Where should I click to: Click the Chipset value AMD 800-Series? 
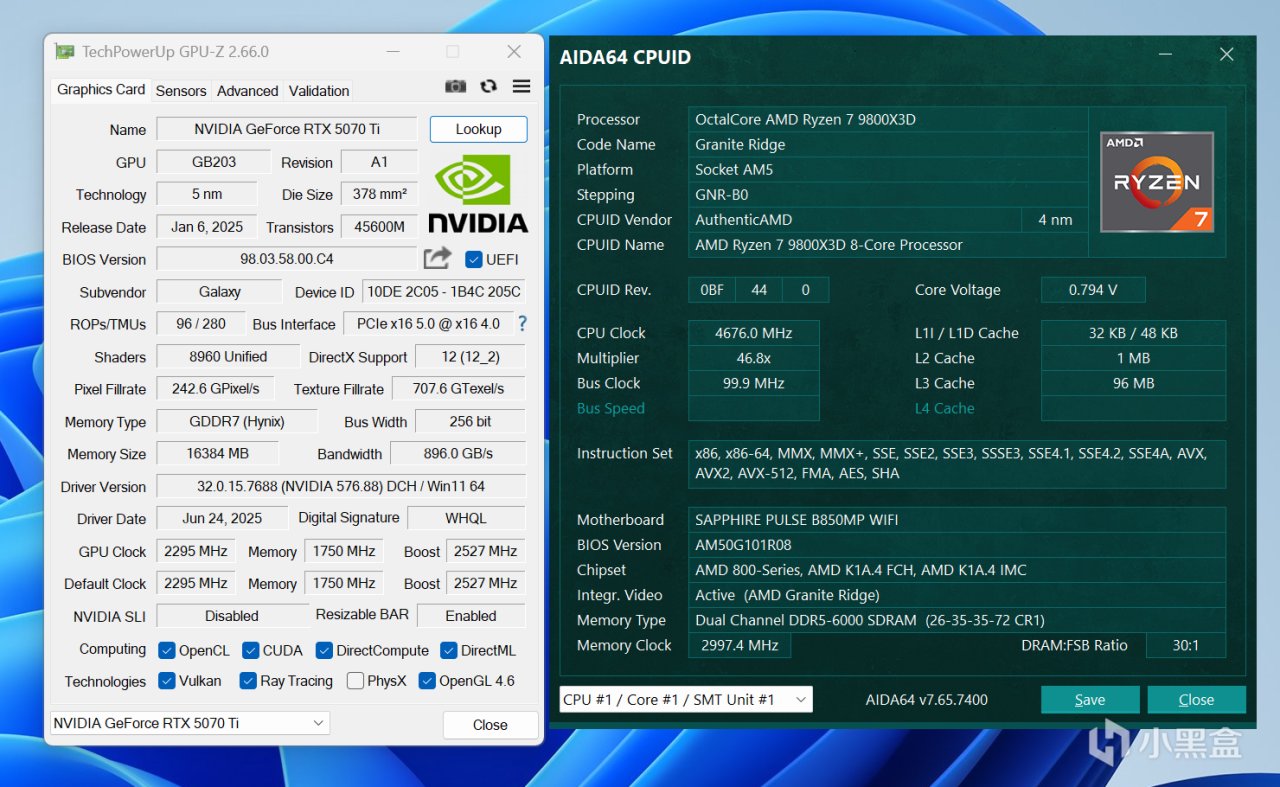point(957,570)
